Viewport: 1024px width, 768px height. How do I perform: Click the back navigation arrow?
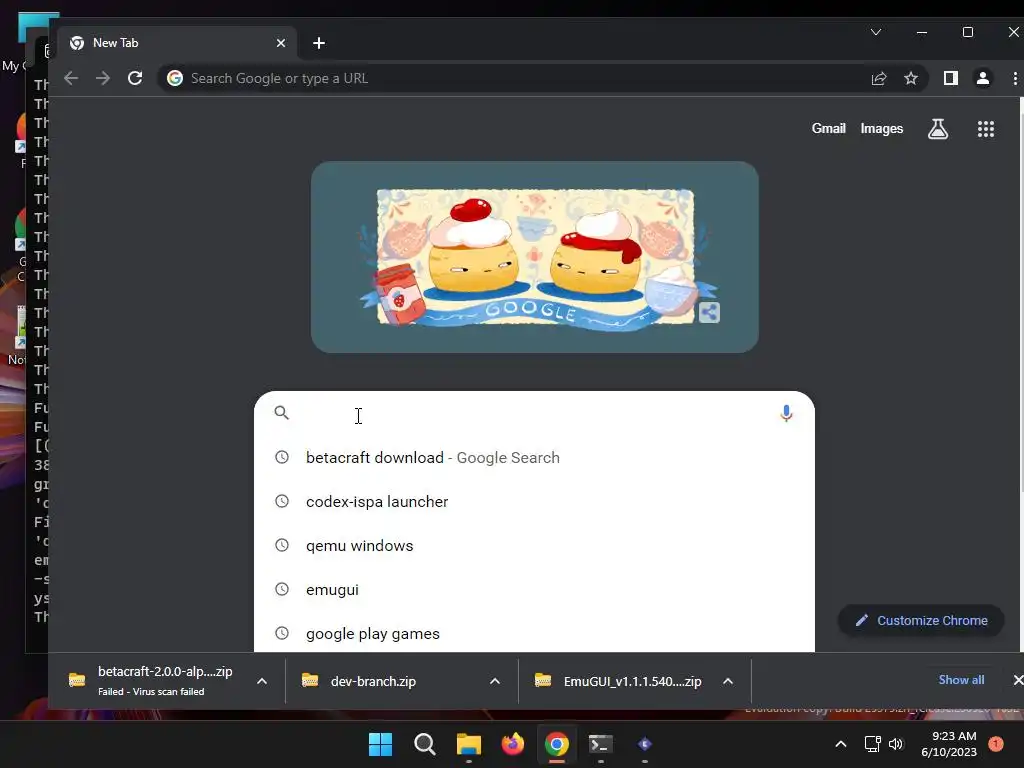pyautogui.click(x=71, y=78)
